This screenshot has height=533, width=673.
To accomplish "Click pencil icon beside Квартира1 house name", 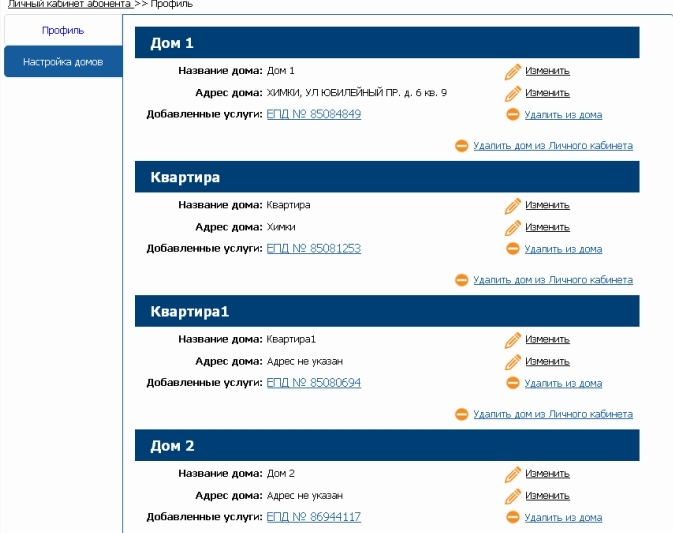I will click(512, 340).
